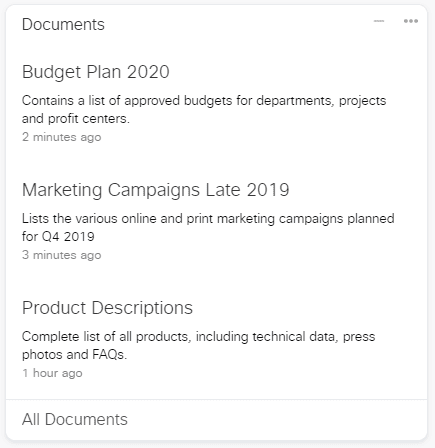Click 'photos and FAQs.' description line

[75, 355]
